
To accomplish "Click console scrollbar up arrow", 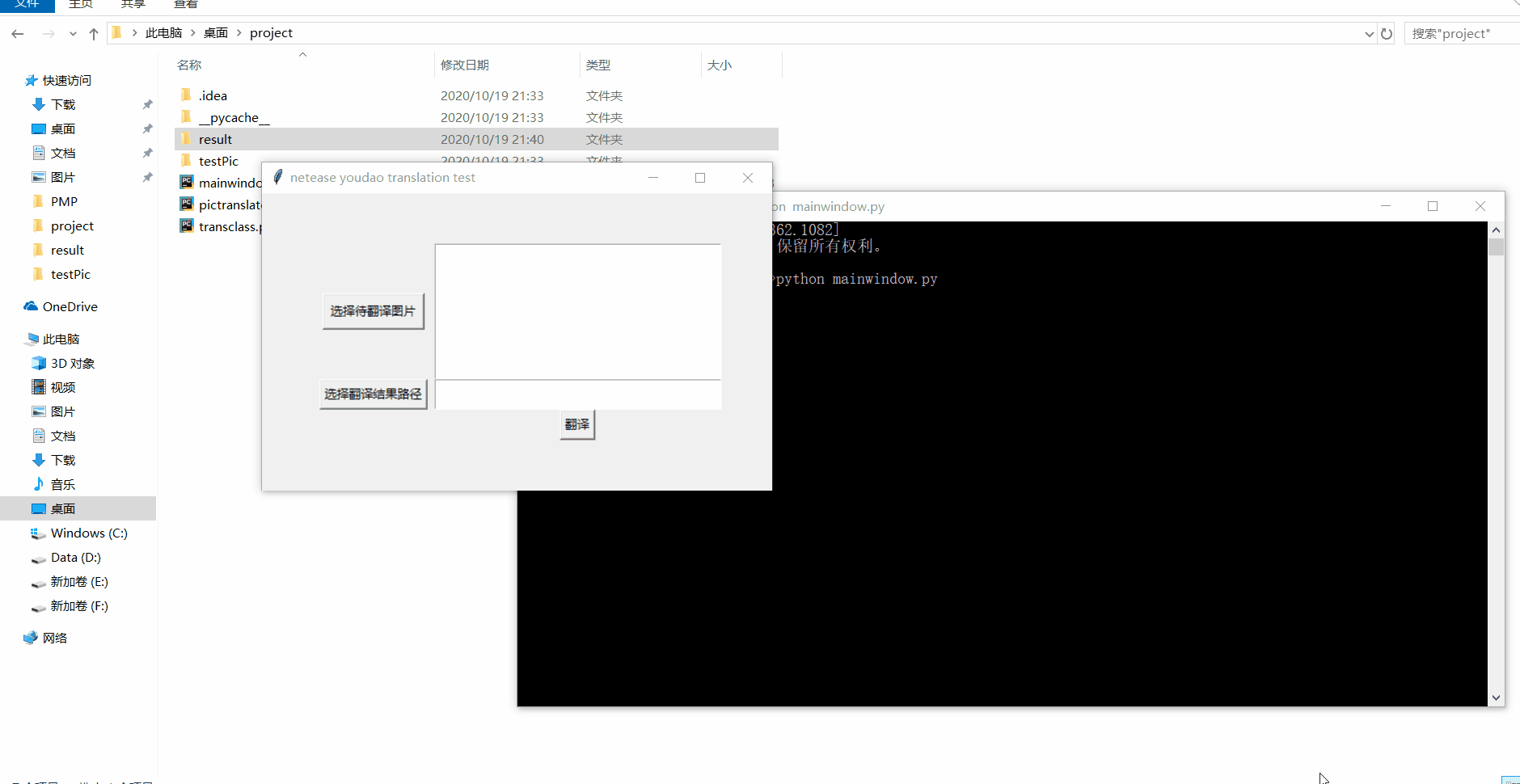I will point(1496,230).
